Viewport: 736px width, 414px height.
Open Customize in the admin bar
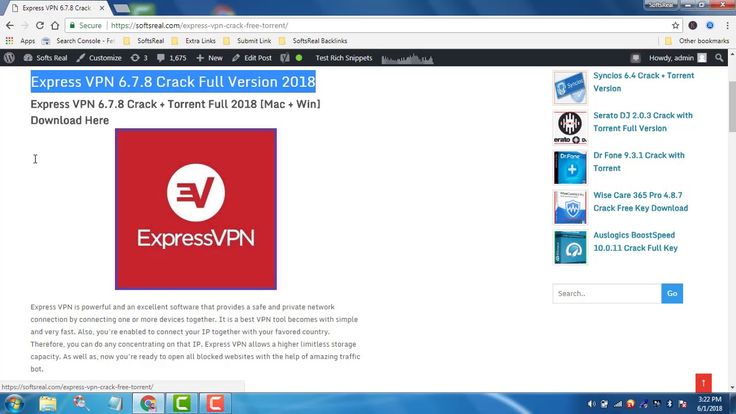99,58
